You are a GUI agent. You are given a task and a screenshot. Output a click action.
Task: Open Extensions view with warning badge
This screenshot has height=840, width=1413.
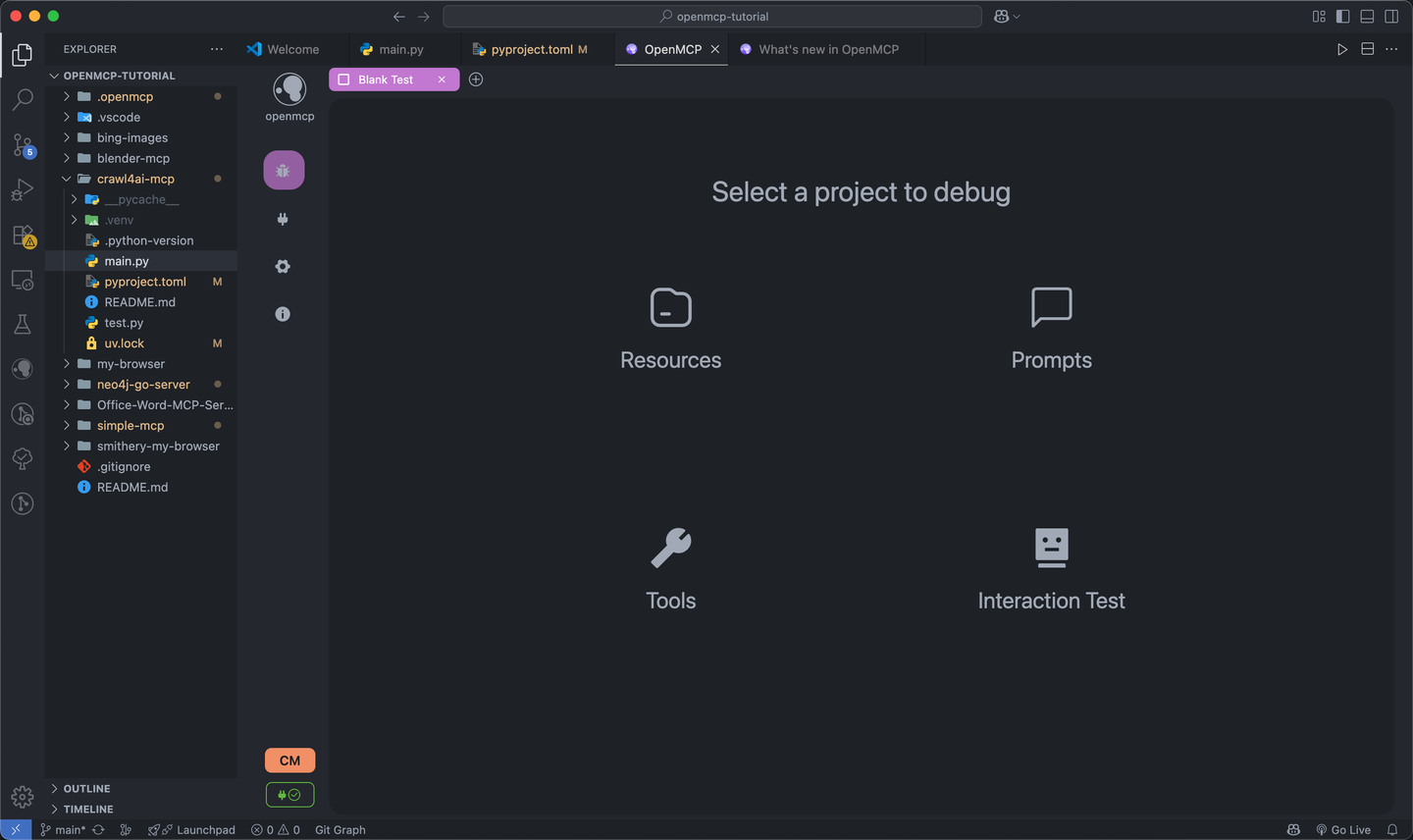23,236
